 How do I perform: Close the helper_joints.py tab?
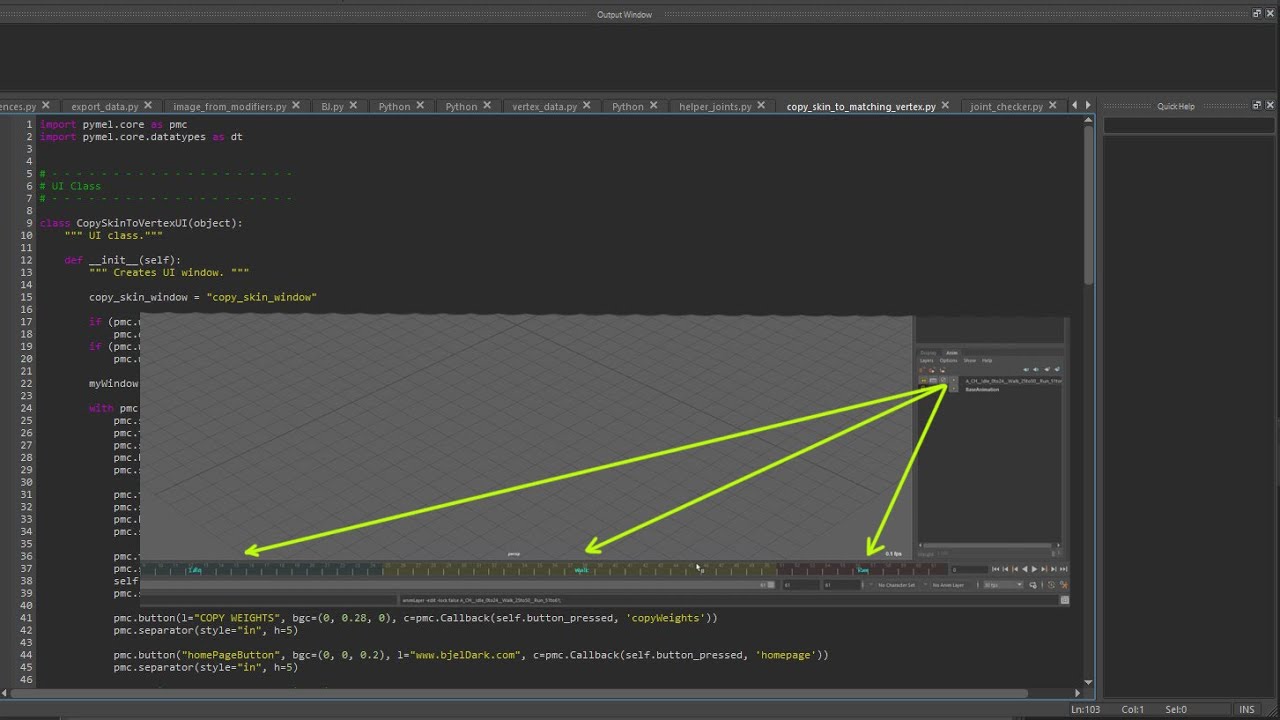click(762, 105)
